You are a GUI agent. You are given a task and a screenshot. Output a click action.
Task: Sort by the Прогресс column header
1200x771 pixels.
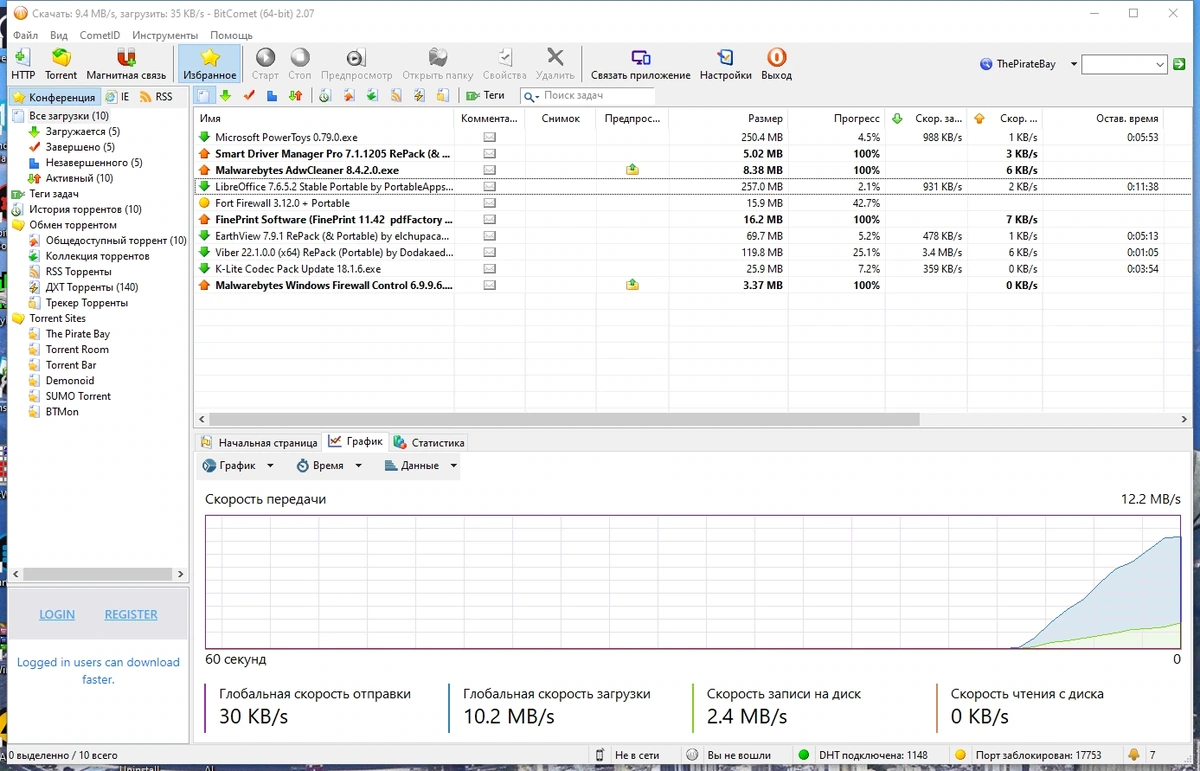click(x=836, y=119)
